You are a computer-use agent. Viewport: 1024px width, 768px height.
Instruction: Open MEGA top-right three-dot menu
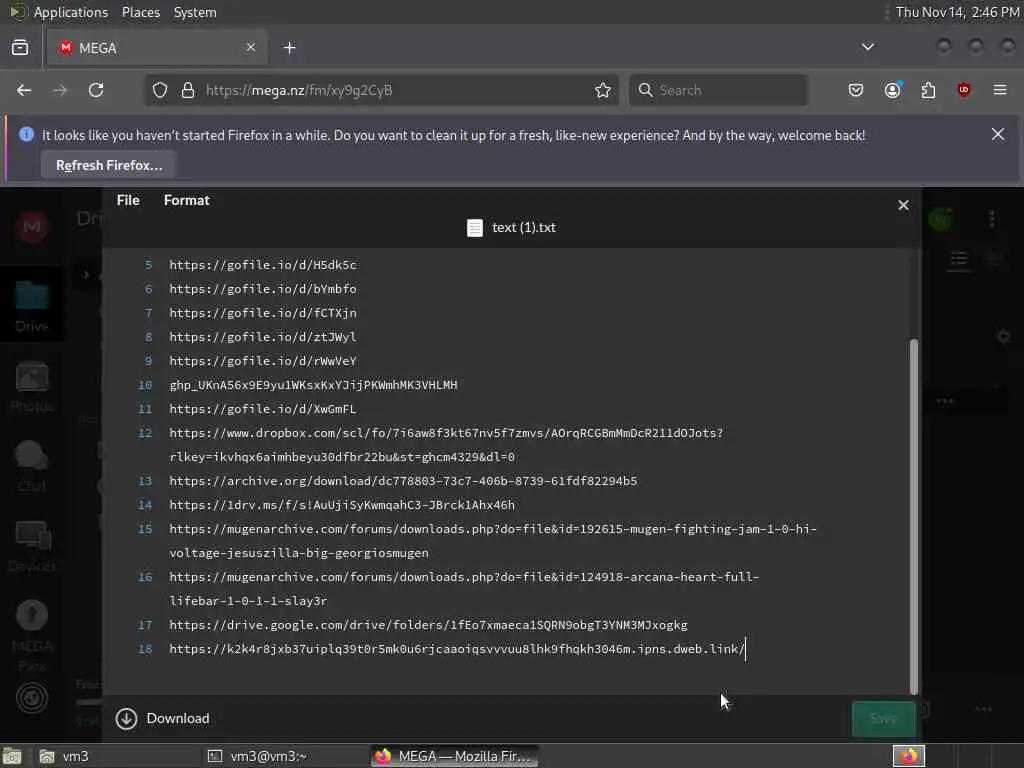[x=992, y=219]
